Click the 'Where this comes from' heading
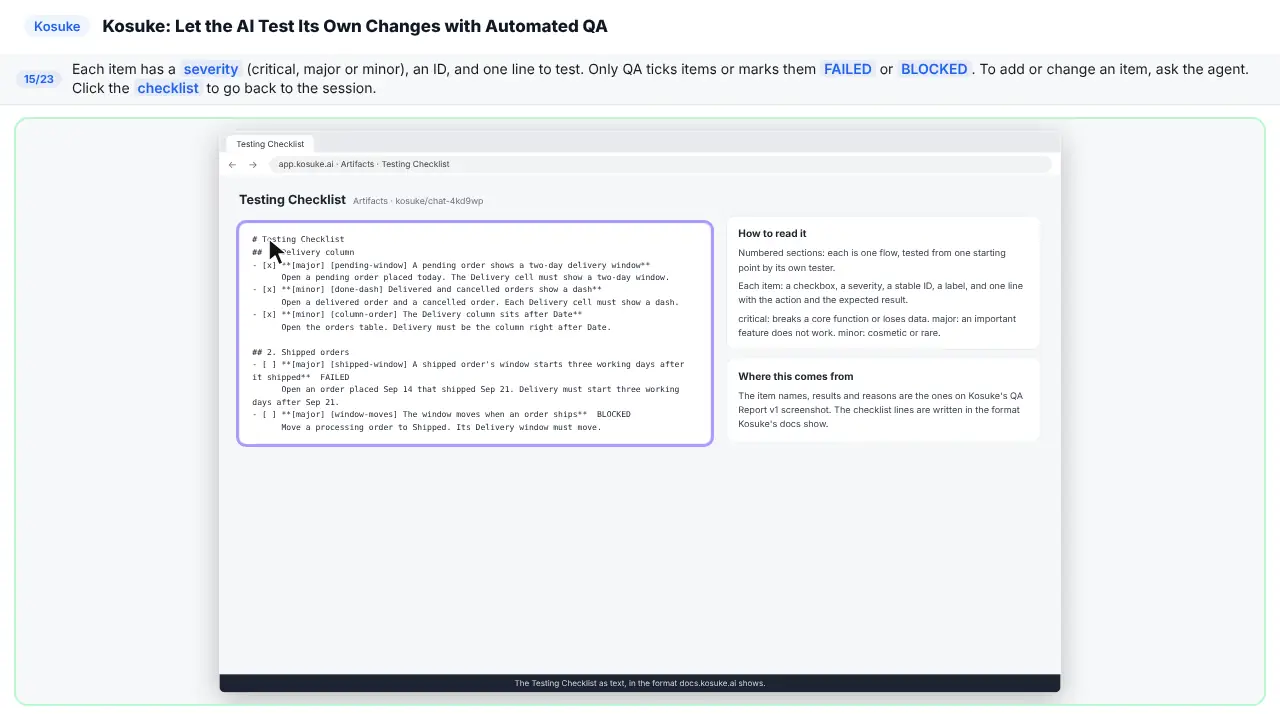The image size is (1280, 720). click(x=796, y=376)
